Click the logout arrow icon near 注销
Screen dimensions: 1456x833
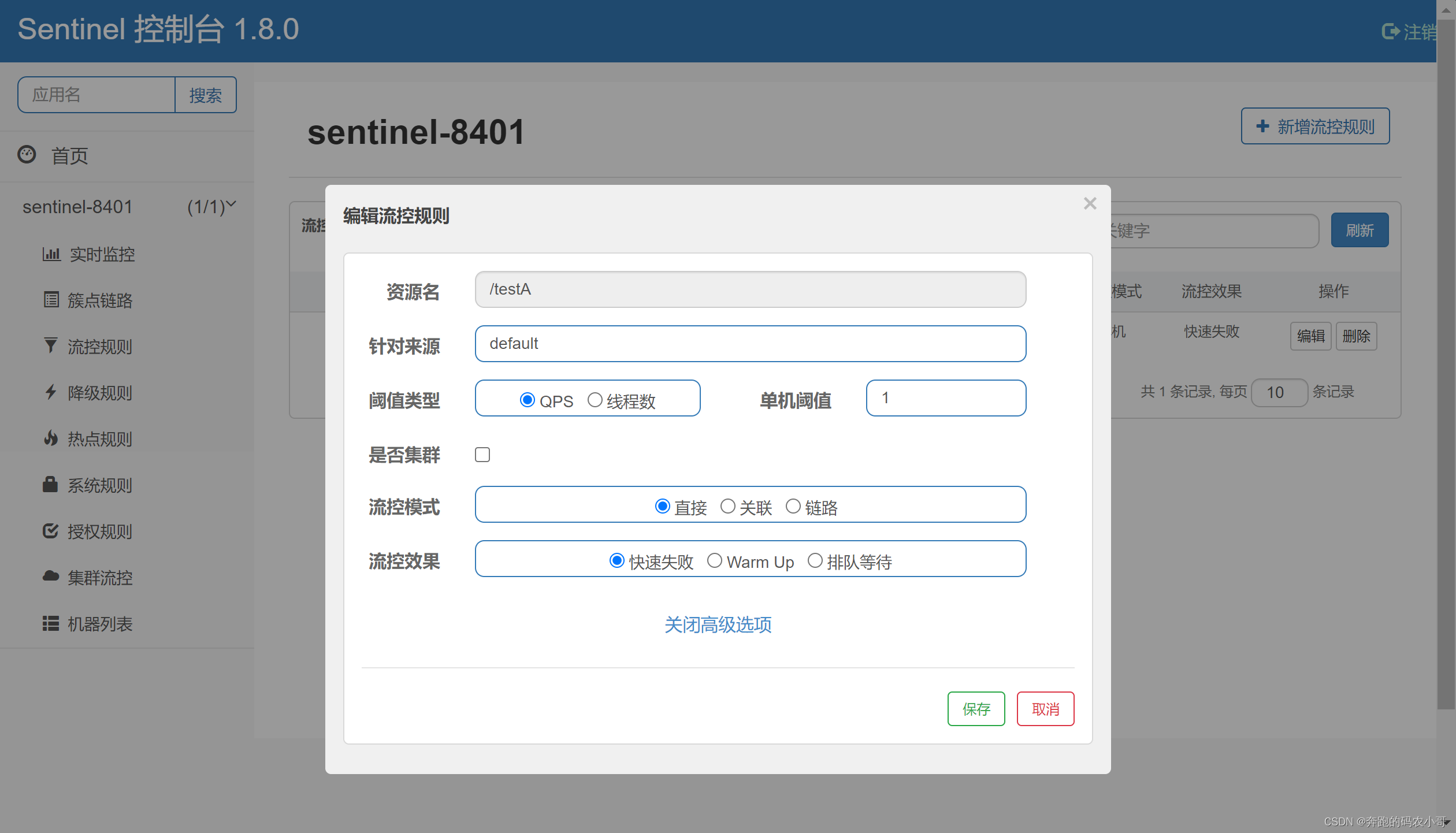click(1390, 31)
